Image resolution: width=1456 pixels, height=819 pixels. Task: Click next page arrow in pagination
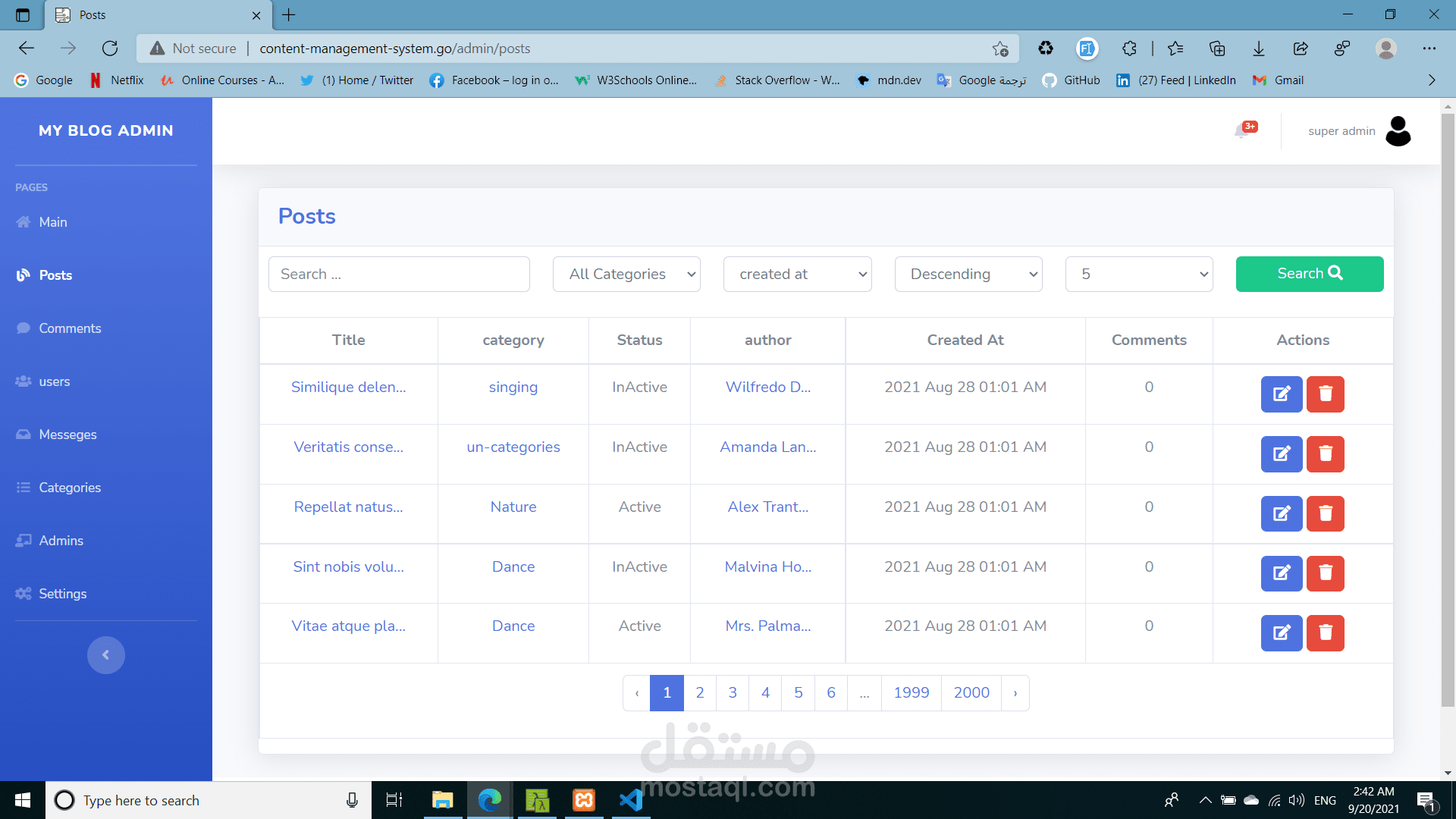(x=1015, y=692)
